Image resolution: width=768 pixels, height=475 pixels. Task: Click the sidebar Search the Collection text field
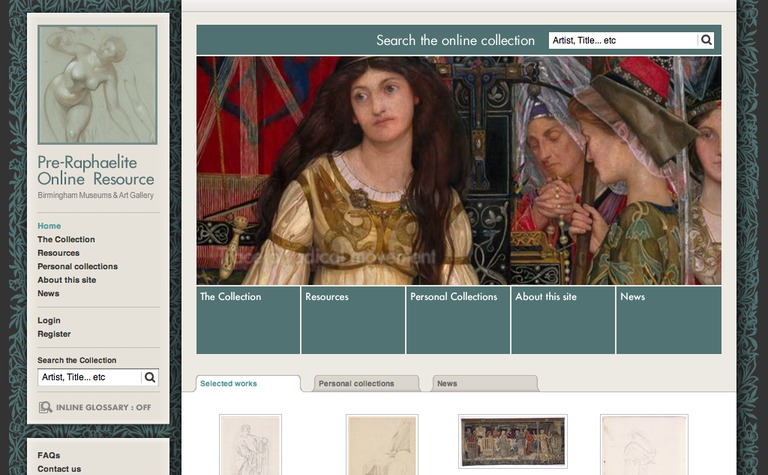coord(88,378)
